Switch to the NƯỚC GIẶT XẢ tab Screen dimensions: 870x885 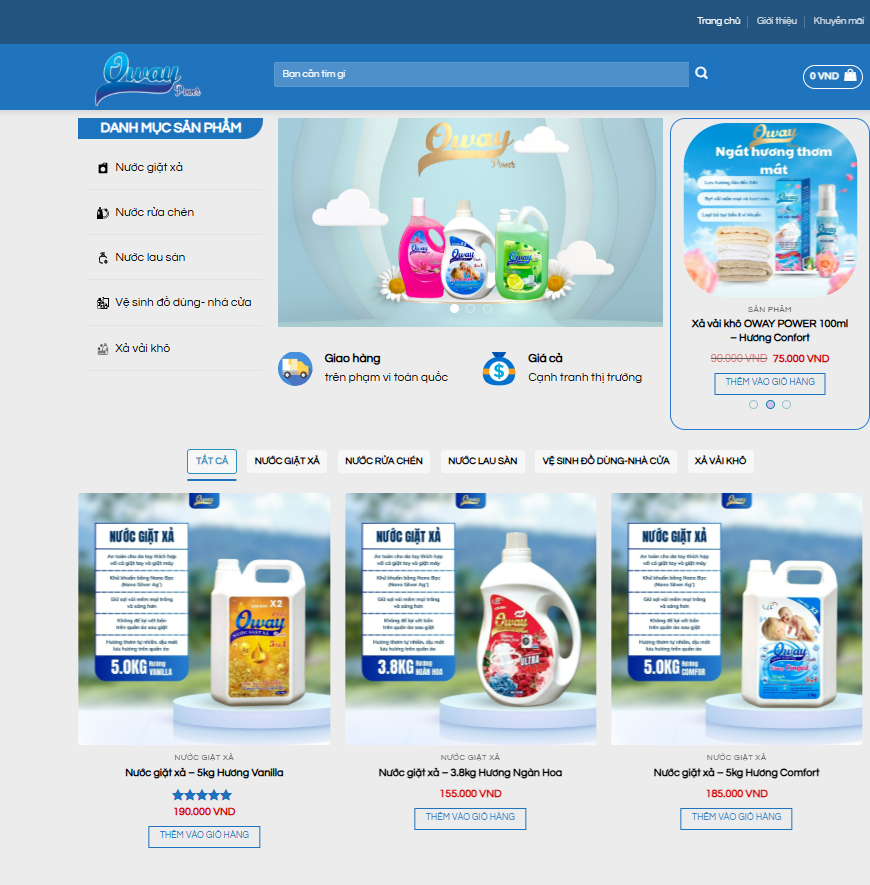point(287,461)
